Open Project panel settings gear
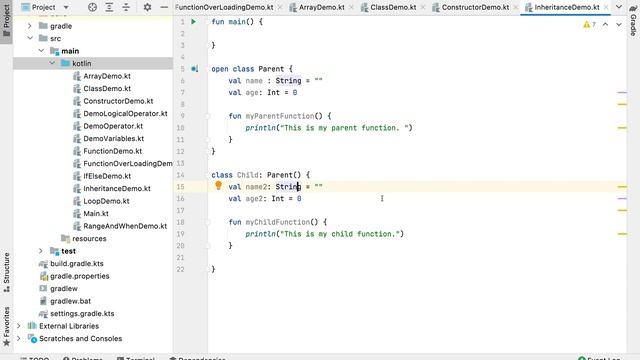 tap(147, 7)
